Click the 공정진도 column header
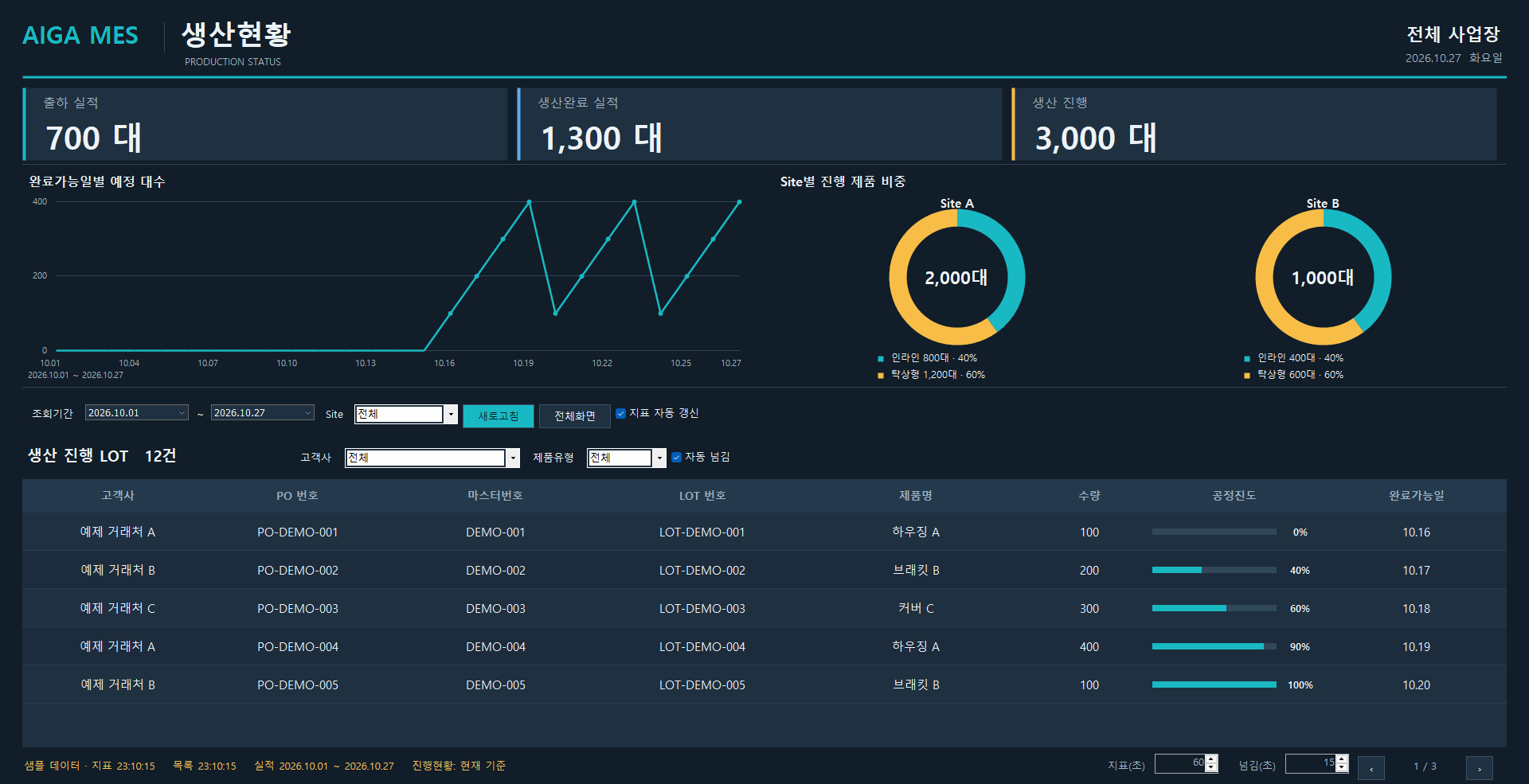Viewport: 1529px width, 784px height. (1234, 495)
